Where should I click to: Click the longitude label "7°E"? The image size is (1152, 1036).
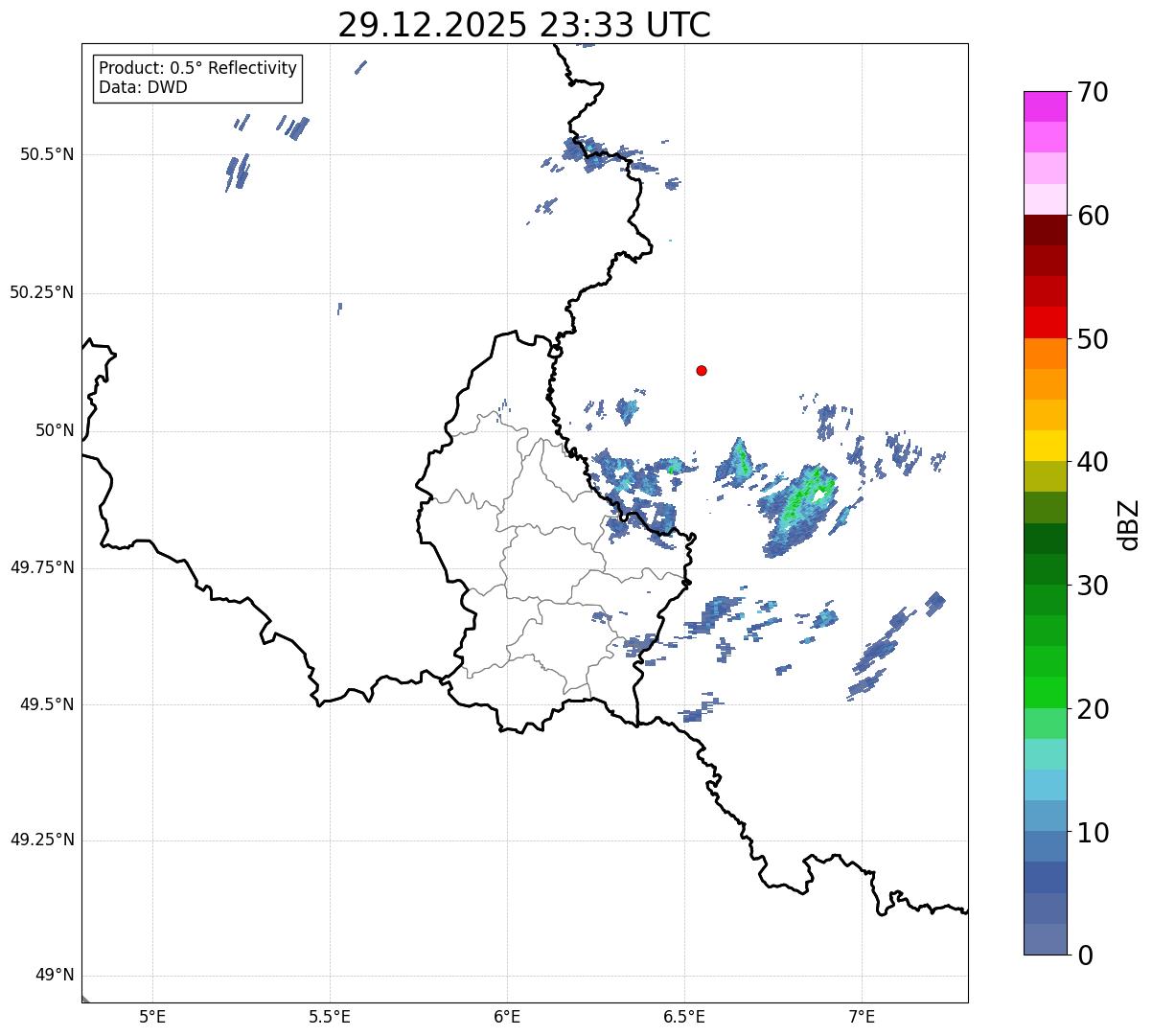tap(862, 1017)
